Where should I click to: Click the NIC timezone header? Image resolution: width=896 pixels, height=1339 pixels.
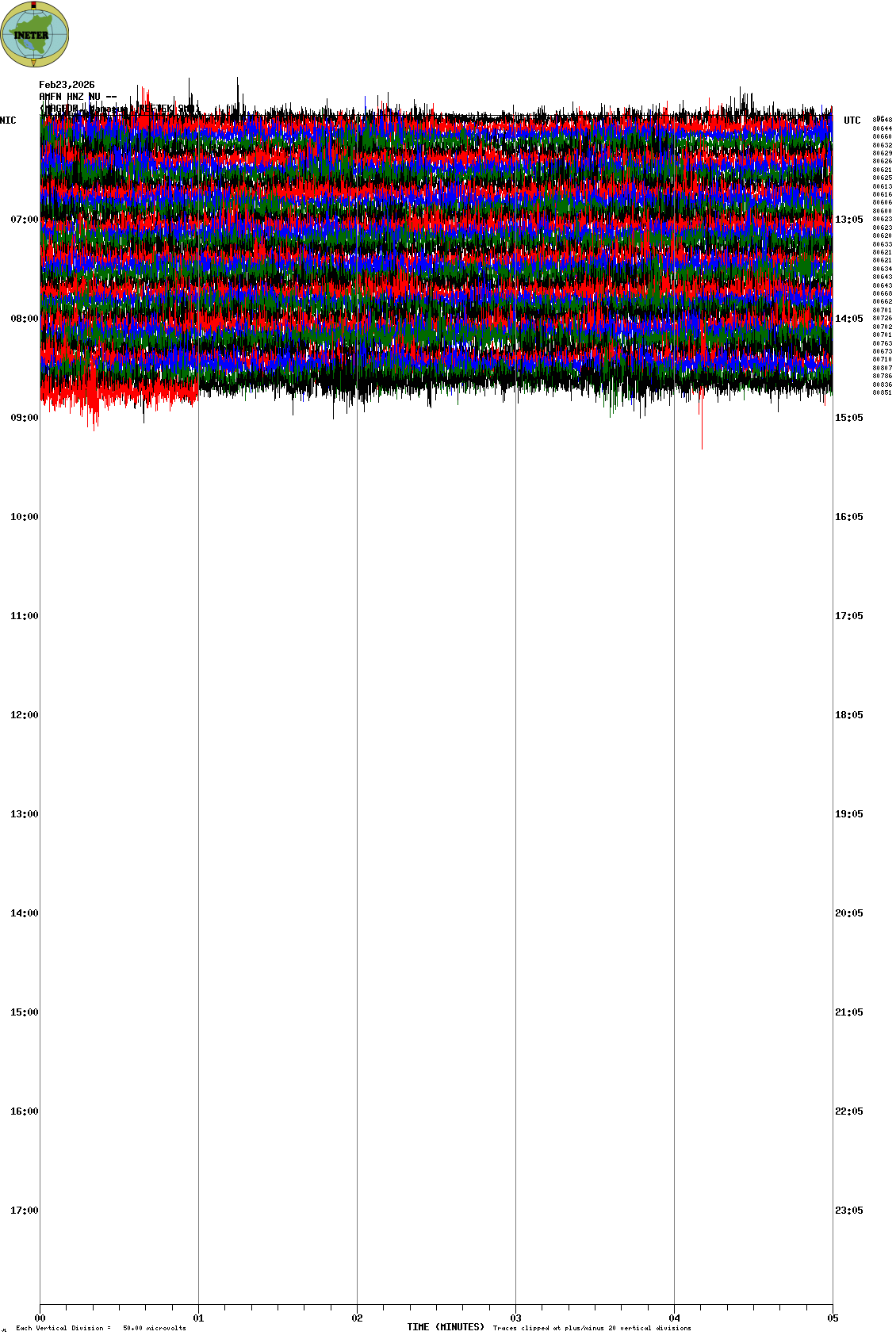(x=8, y=121)
